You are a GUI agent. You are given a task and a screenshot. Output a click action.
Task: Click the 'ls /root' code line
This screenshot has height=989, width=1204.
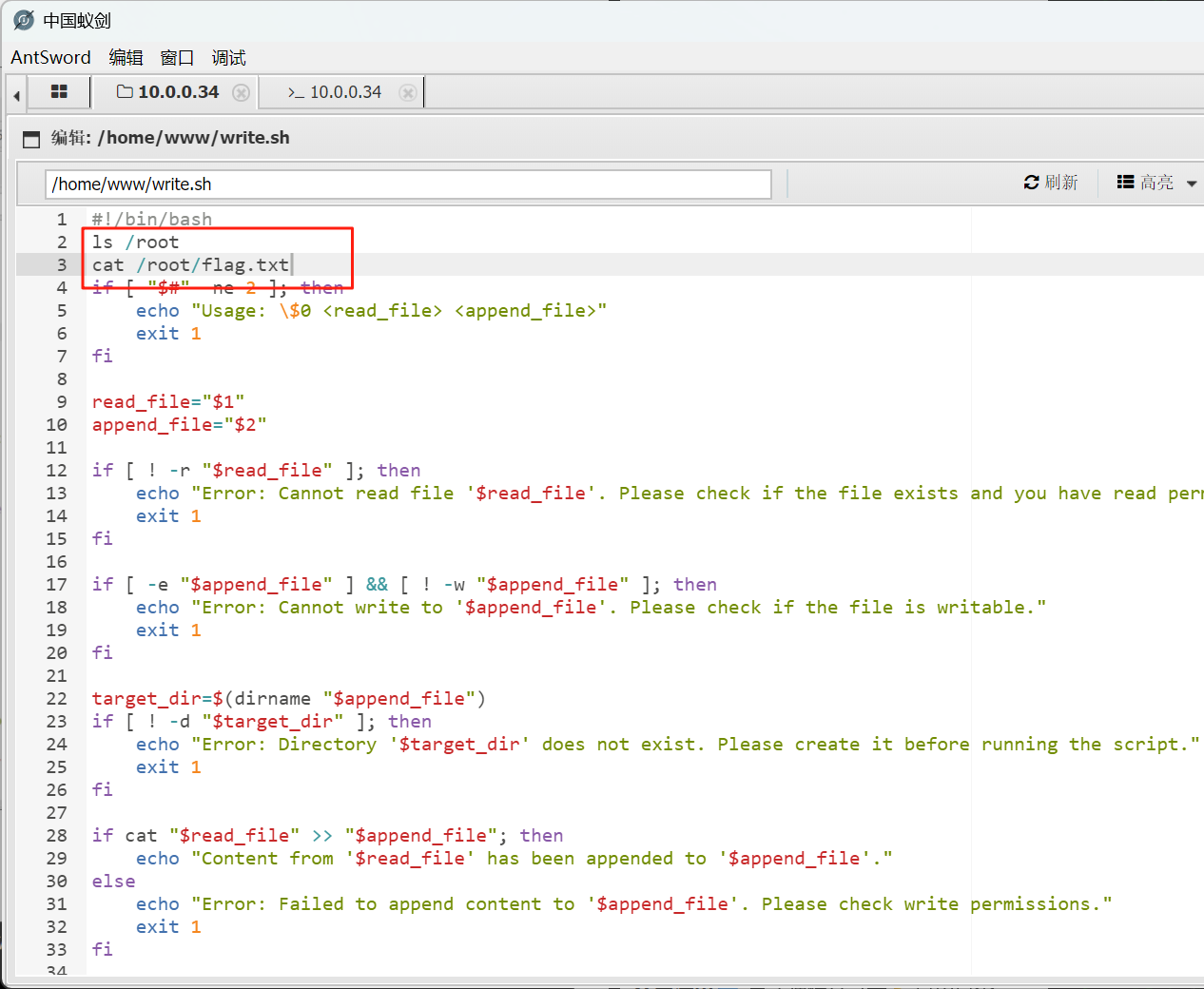[135, 242]
